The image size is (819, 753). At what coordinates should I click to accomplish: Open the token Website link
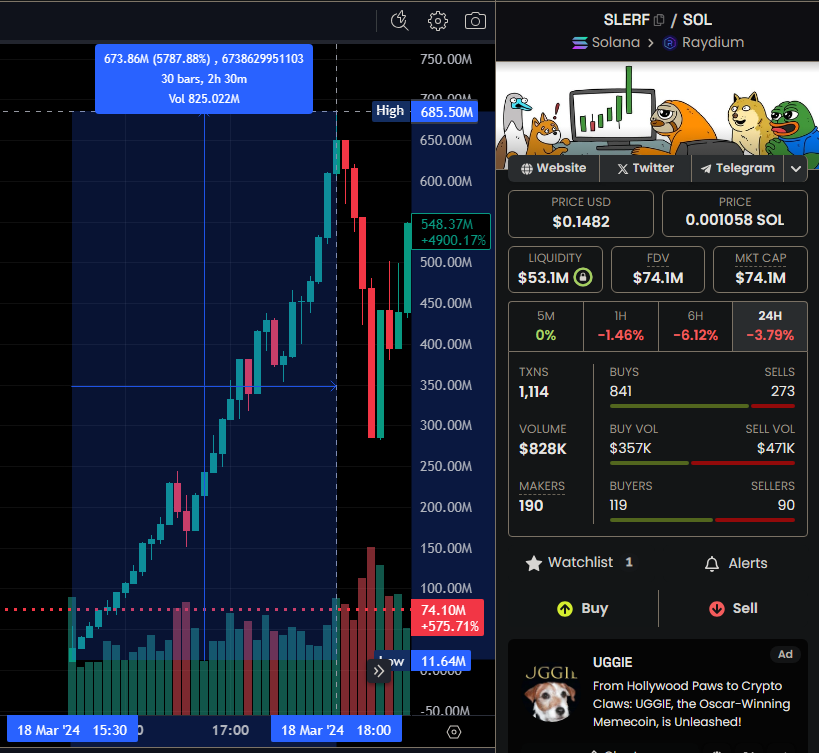(554, 168)
